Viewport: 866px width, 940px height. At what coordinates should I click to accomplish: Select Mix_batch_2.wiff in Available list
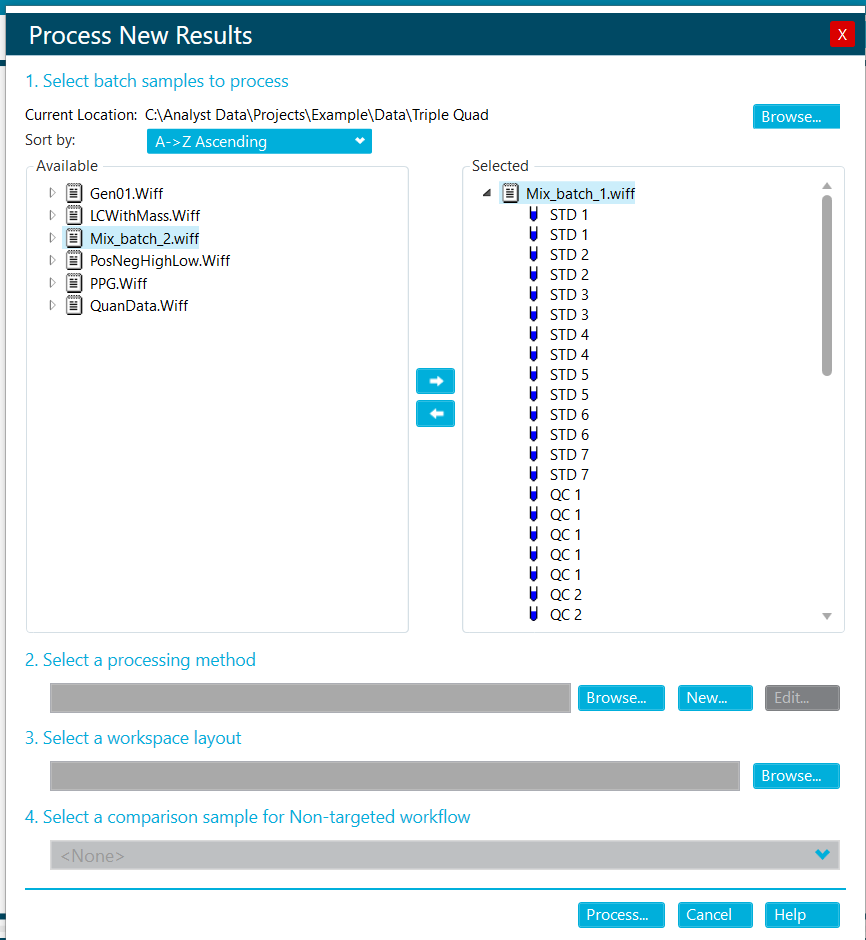pyautogui.click(x=144, y=239)
